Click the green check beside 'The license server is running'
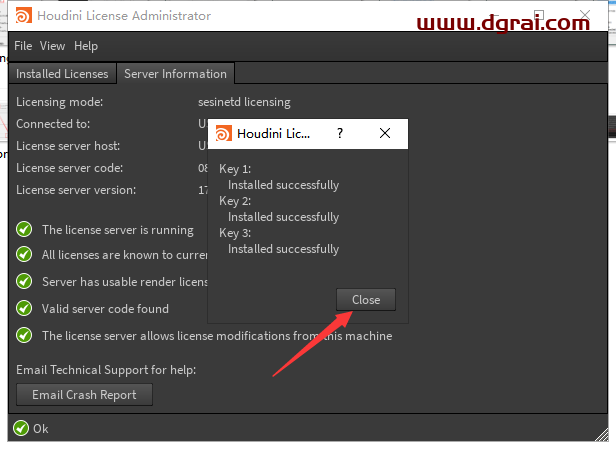The image size is (616, 449). [24, 229]
